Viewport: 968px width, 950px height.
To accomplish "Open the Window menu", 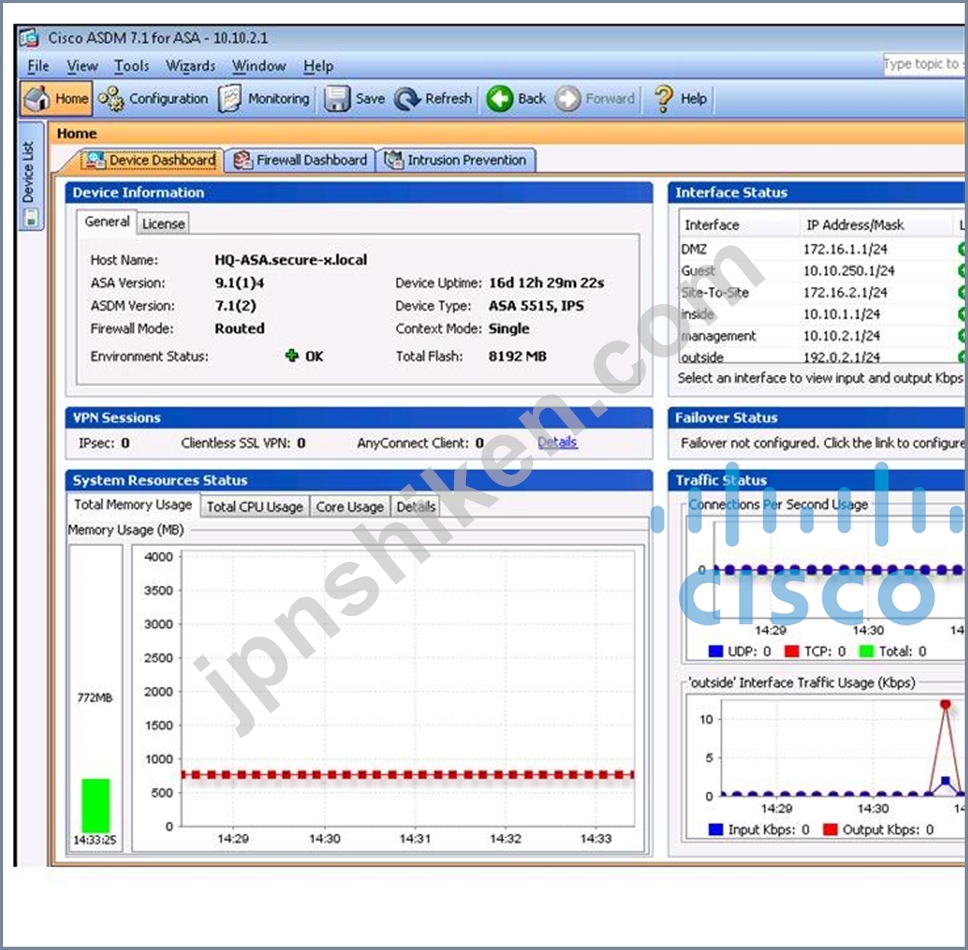I will pyautogui.click(x=259, y=65).
